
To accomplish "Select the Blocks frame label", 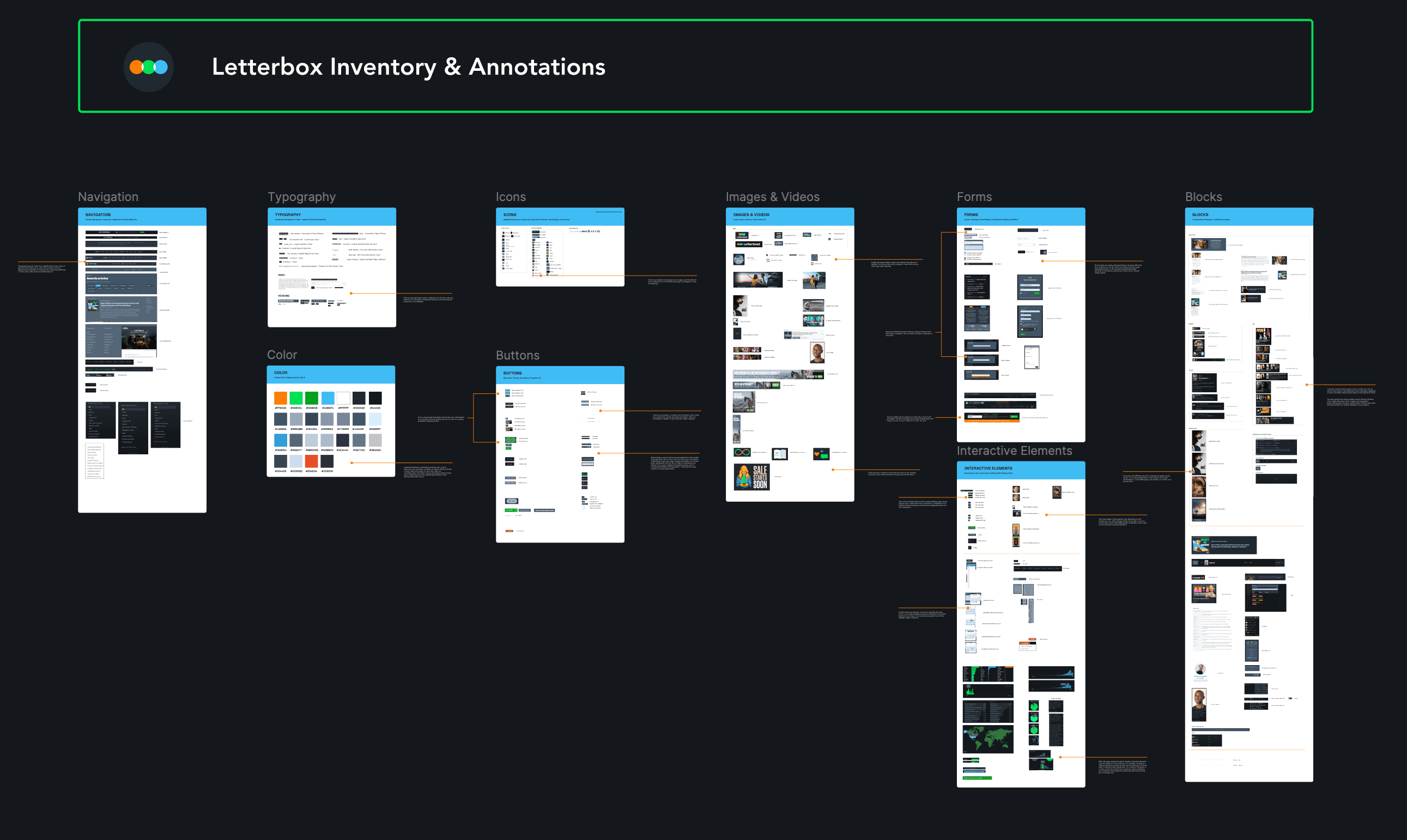I will tap(1203, 197).
